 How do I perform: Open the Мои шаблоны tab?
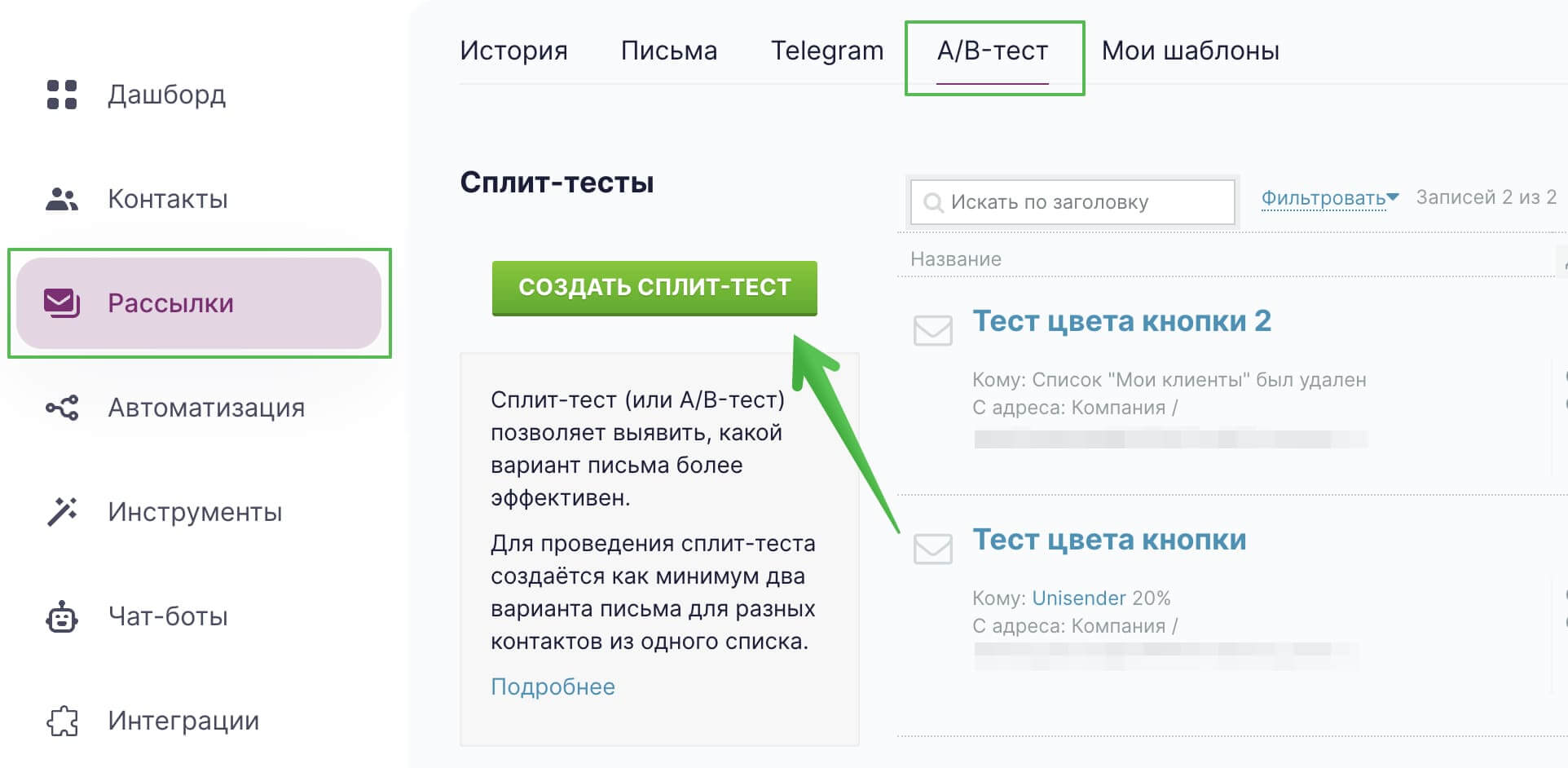(1190, 51)
